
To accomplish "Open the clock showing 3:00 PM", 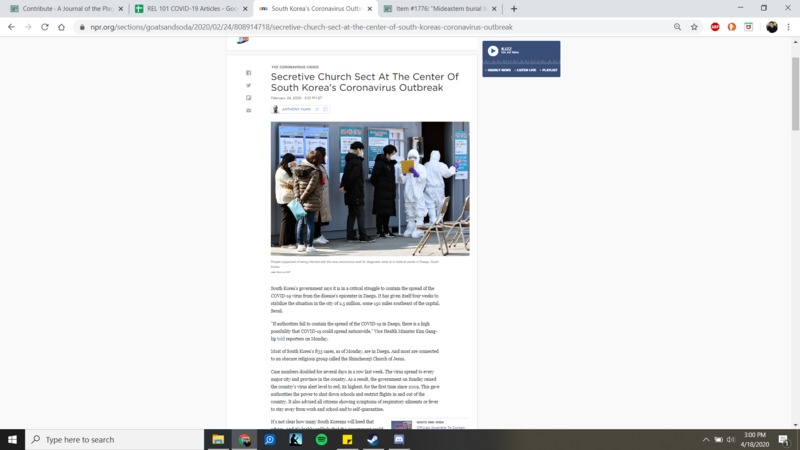I will (x=755, y=439).
